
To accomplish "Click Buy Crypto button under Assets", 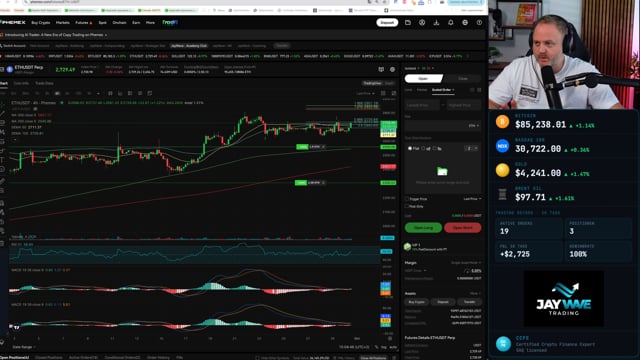I will (x=416, y=302).
